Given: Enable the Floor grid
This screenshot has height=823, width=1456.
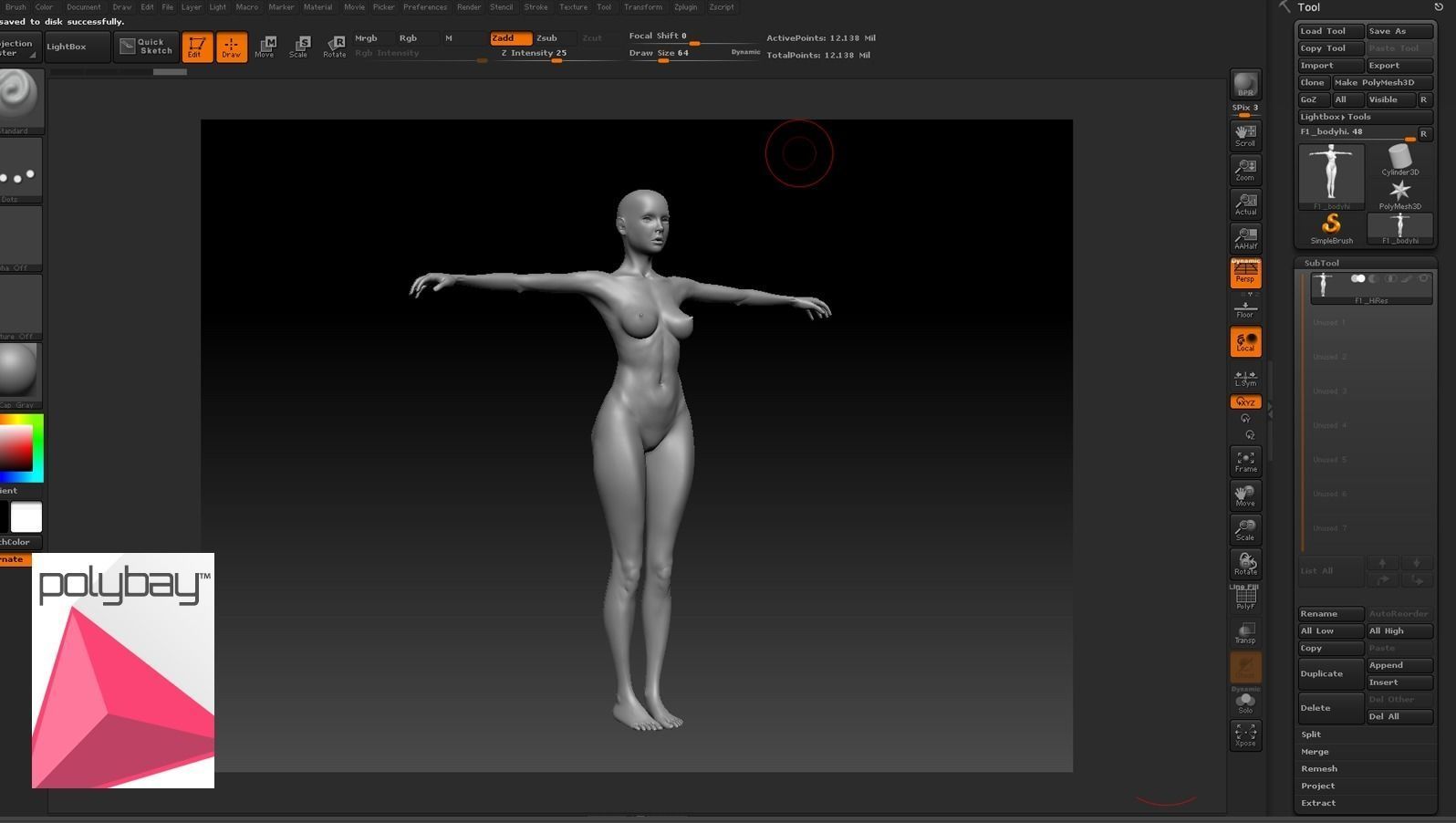Looking at the screenshot, I should click(1245, 308).
